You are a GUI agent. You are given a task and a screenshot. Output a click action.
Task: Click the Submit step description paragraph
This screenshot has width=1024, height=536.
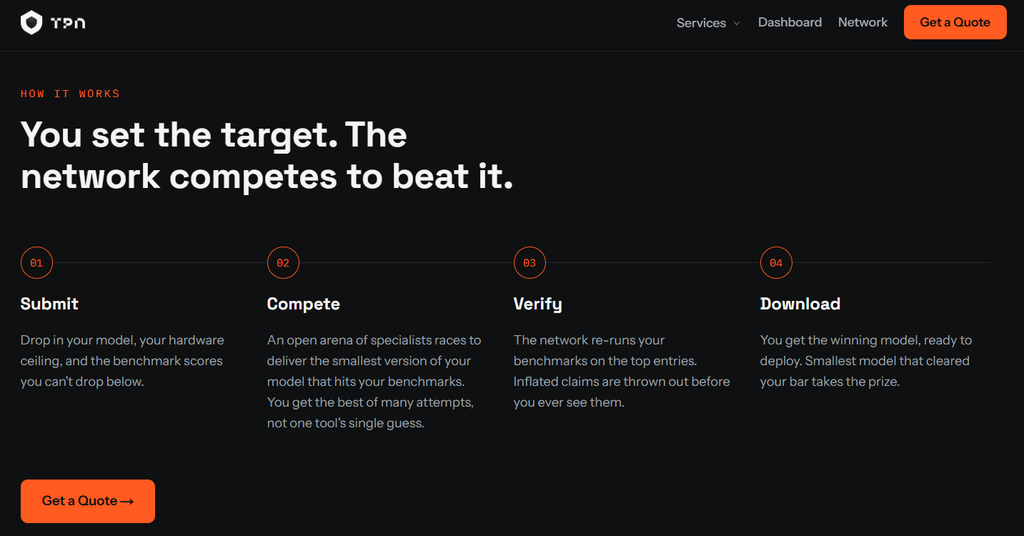pos(122,360)
